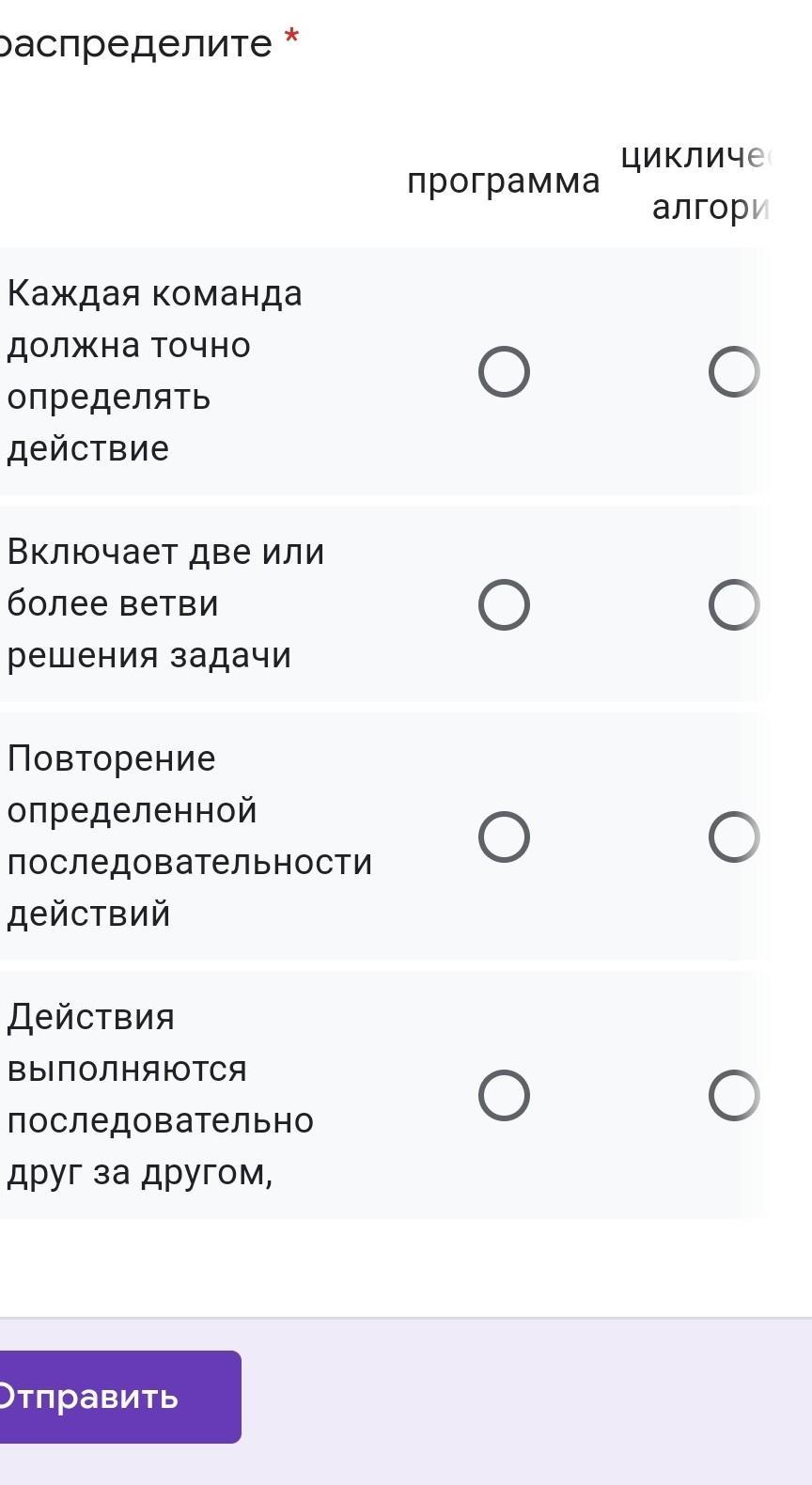Choose 'программа' for 'Включает две или более ветви'
812x1485 pixels.
click(504, 604)
